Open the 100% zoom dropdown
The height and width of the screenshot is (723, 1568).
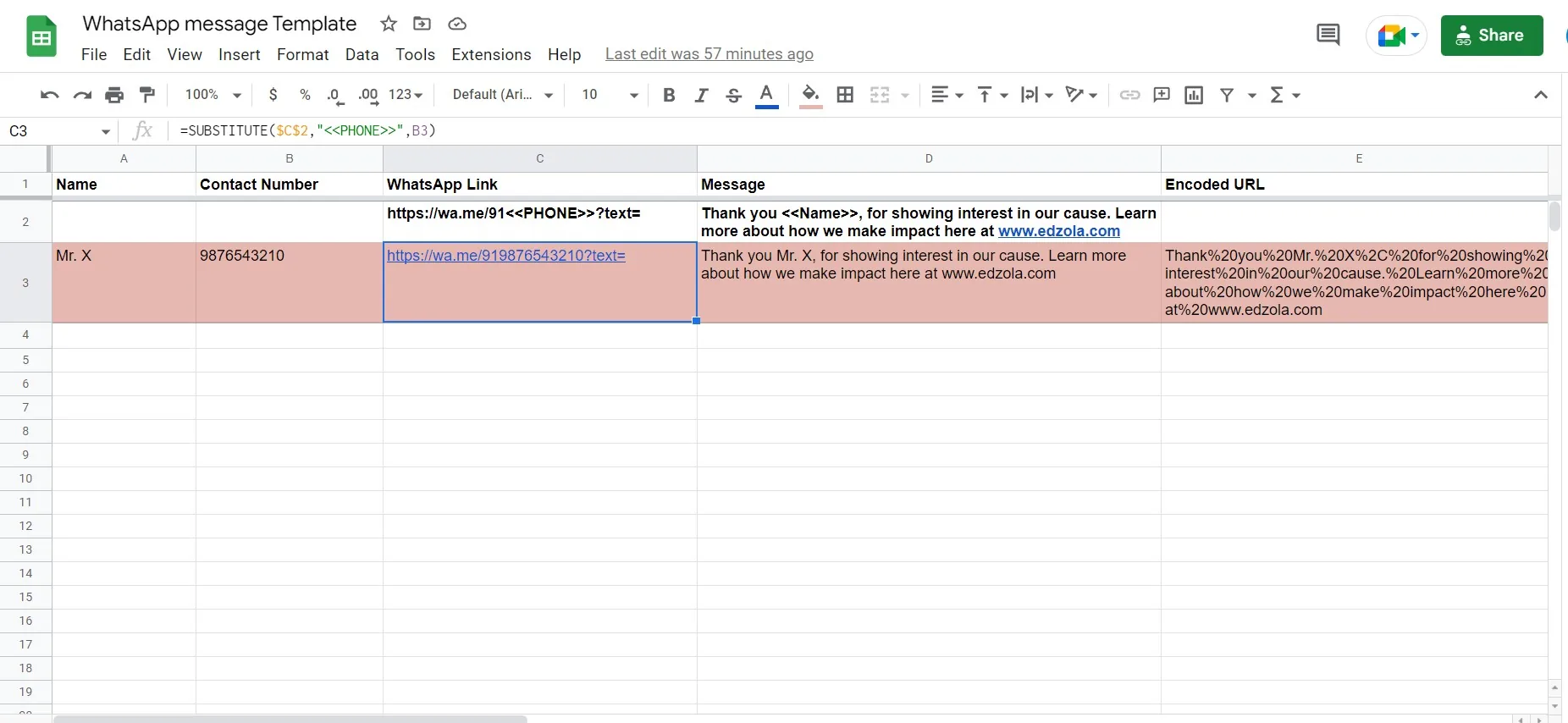pos(213,95)
